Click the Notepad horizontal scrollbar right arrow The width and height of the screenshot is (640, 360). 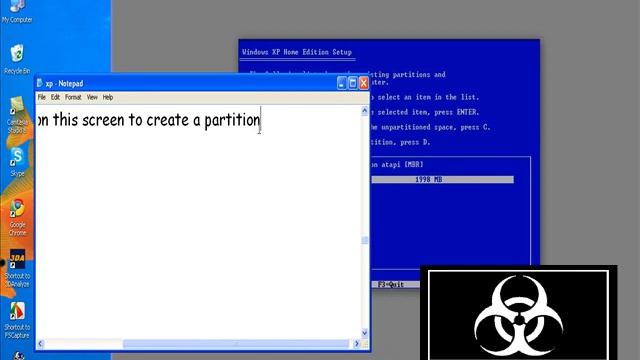pyautogui.click(x=356, y=344)
